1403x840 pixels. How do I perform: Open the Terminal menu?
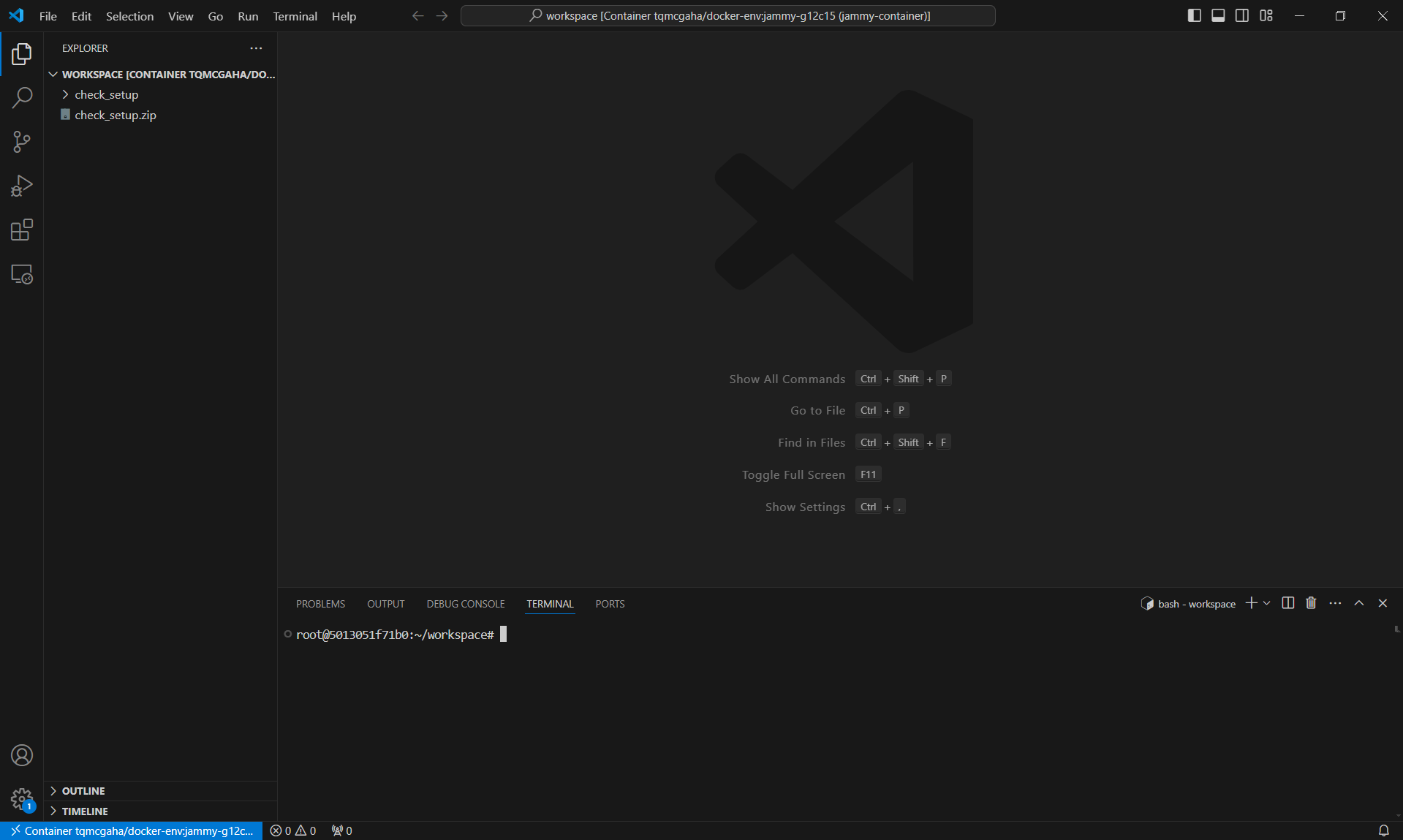point(295,16)
